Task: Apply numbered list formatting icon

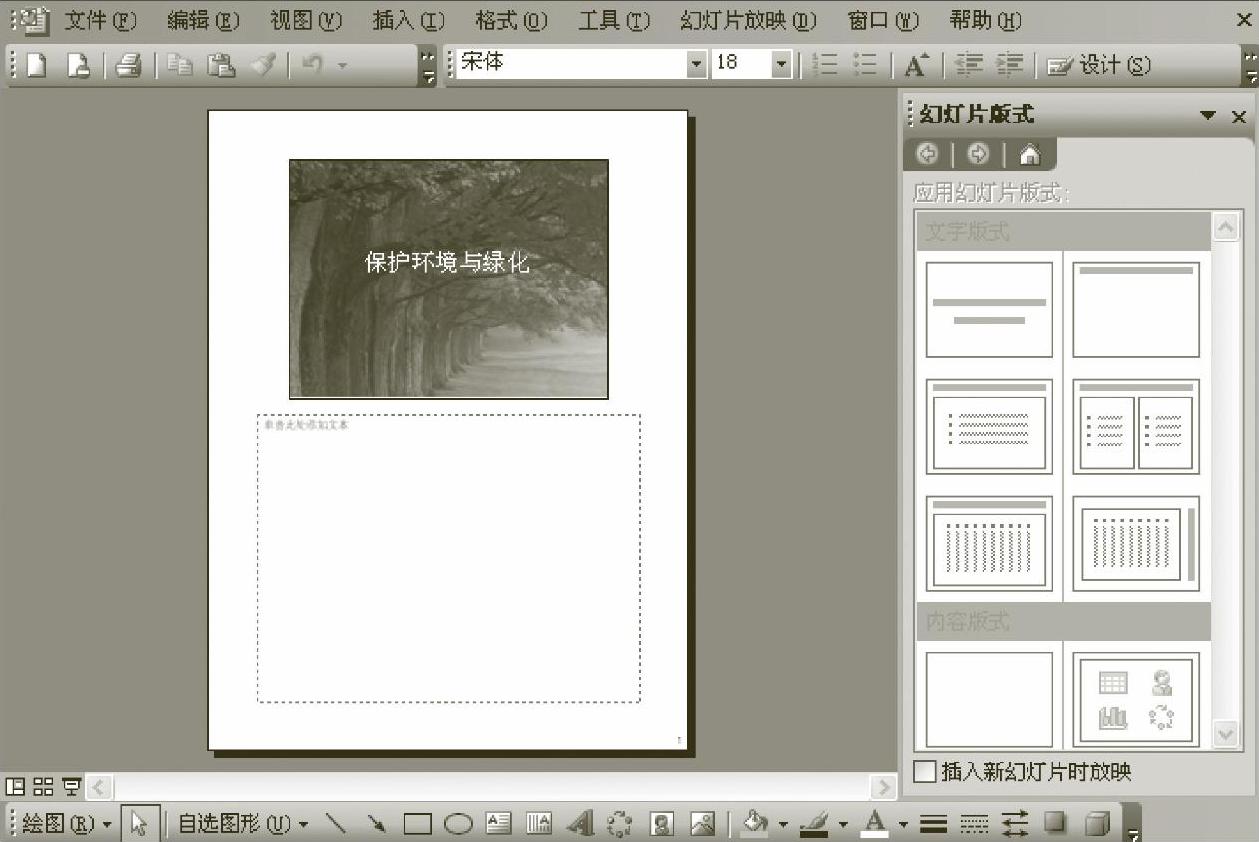Action: tap(825, 65)
